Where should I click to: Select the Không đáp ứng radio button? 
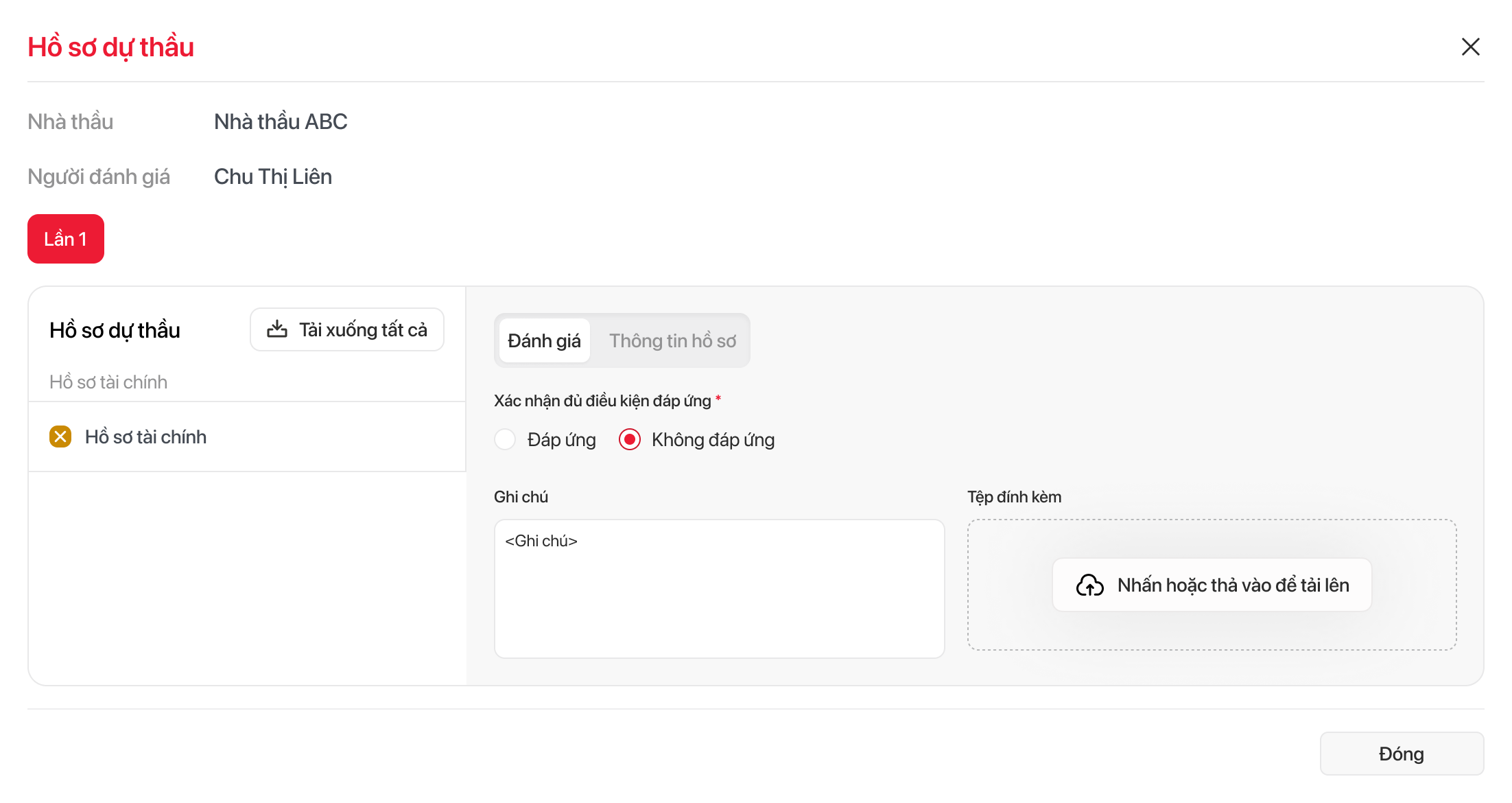pyautogui.click(x=630, y=439)
